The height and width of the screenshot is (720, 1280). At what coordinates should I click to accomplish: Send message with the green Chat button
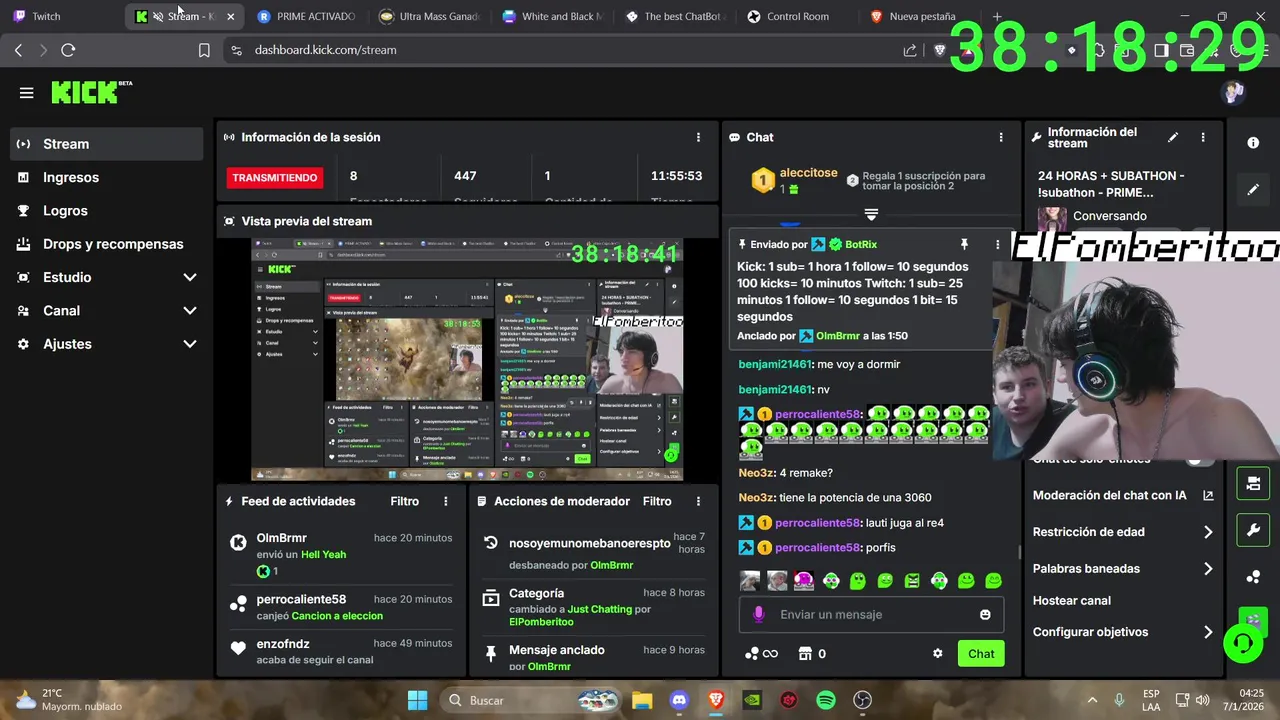(x=981, y=654)
